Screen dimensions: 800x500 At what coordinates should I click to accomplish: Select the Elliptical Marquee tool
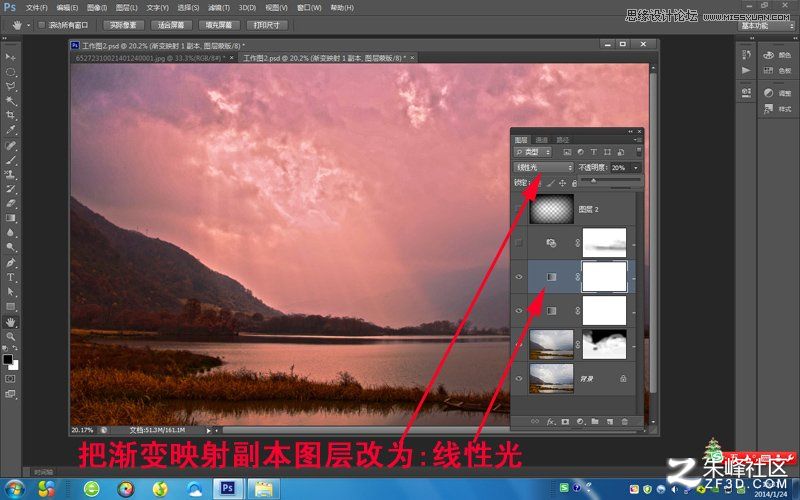coord(10,72)
